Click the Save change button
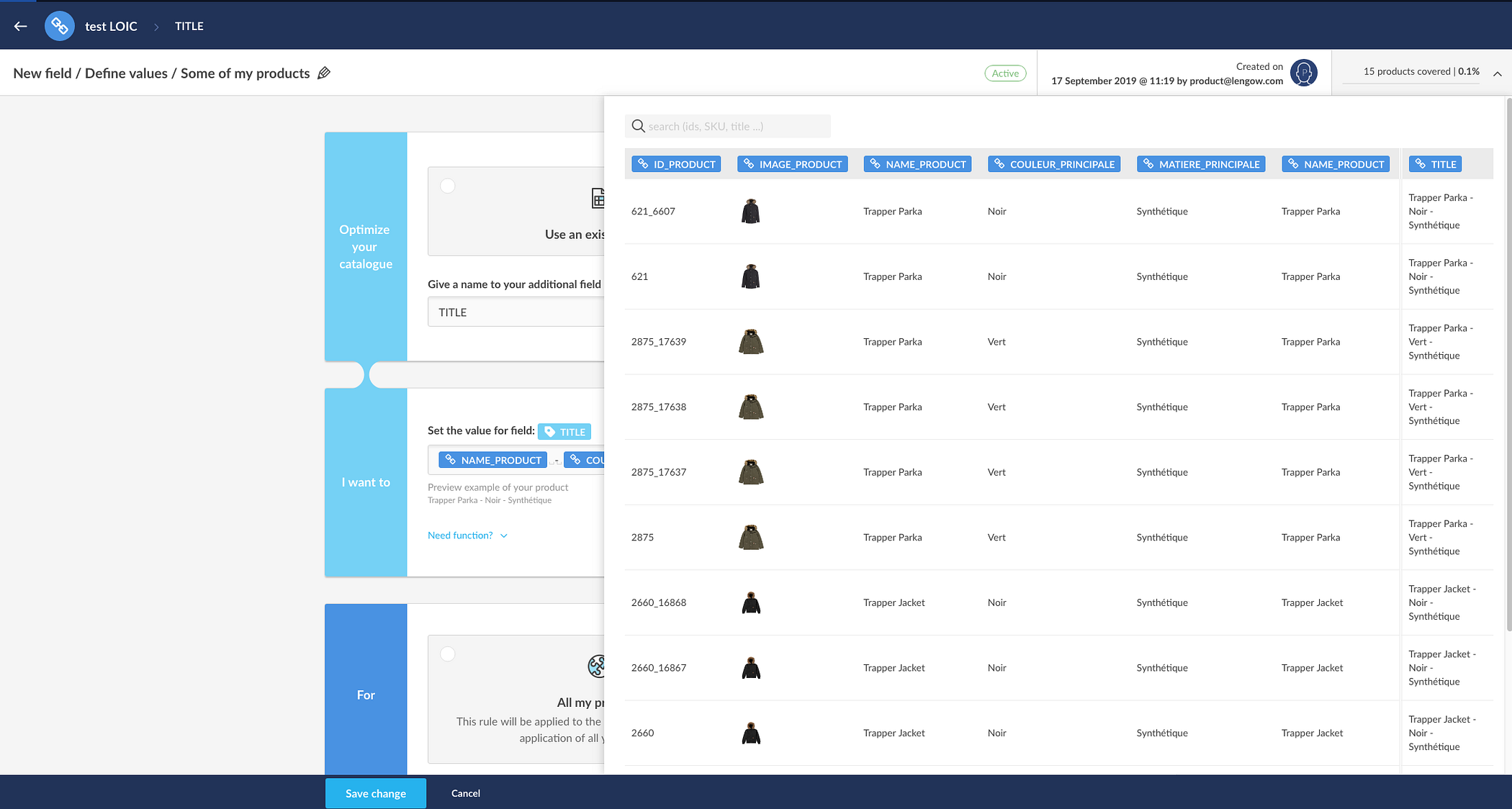Image resolution: width=1512 pixels, height=809 pixels. tap(375, 793)
